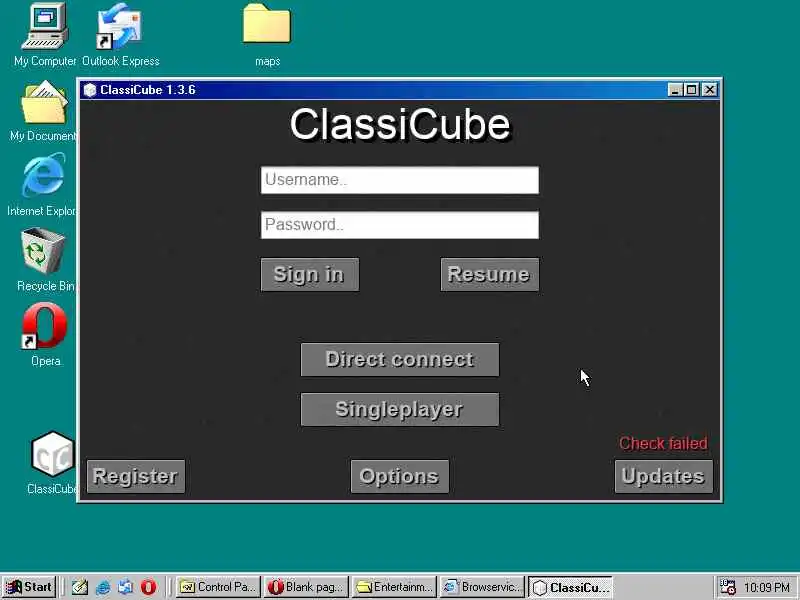Click the red 'Check failed' text
This screenshot has height=600, width=800.
663,443
